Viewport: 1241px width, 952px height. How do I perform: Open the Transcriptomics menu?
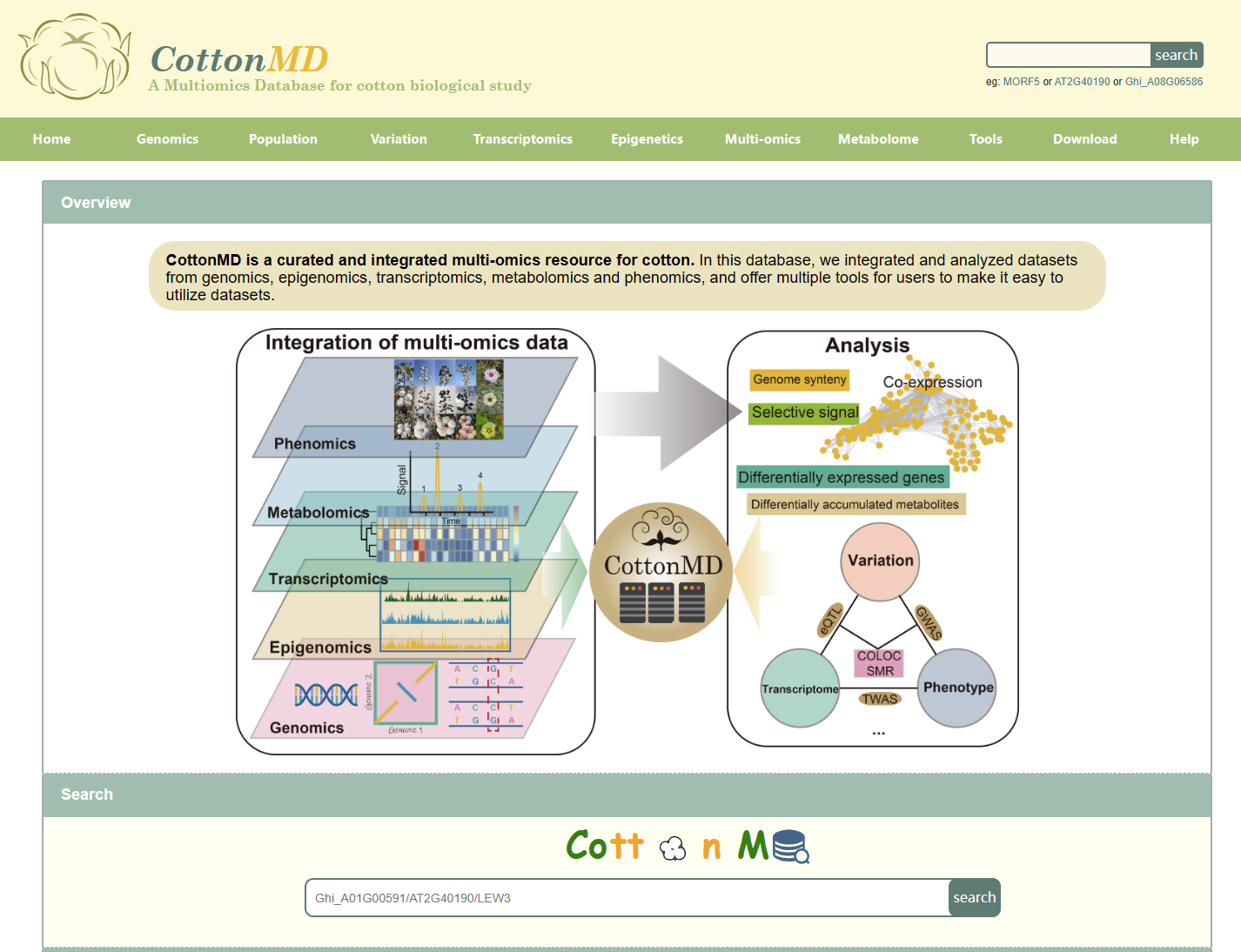[x=523, y=139]
